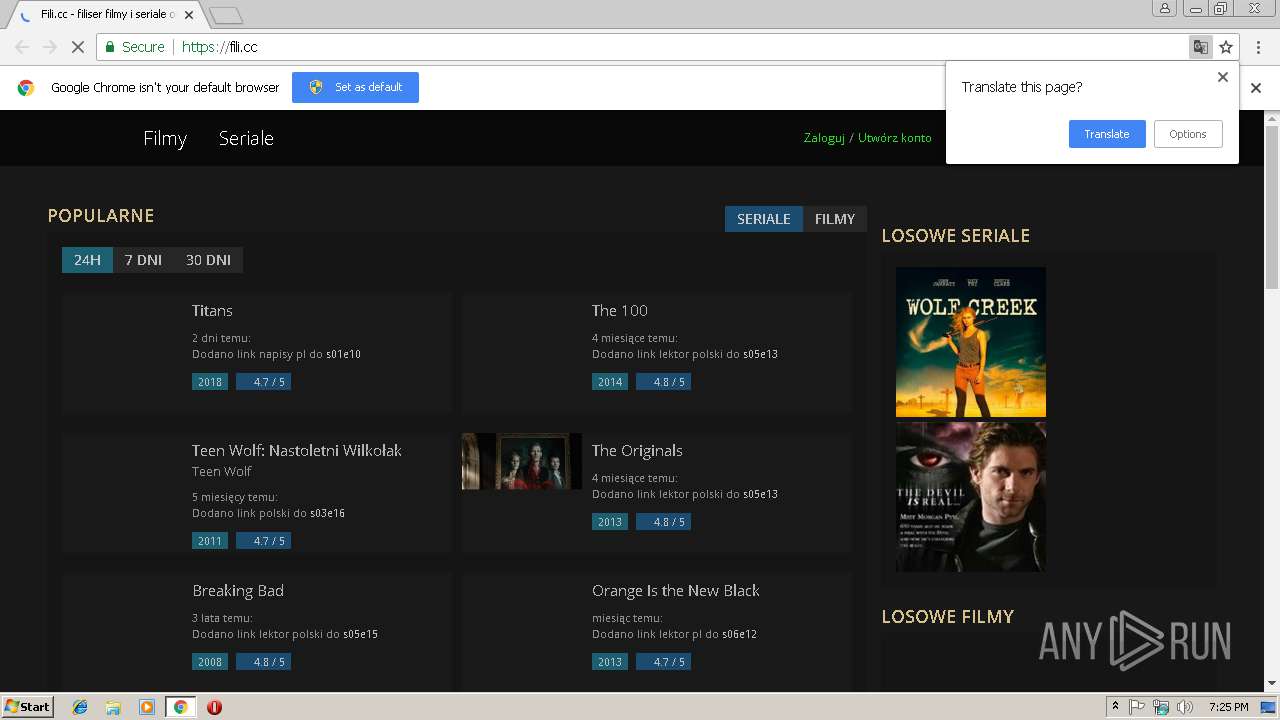Click the red Opera taskbar icon
This screenshot has width=1280, height=720.
pos(214,707)
